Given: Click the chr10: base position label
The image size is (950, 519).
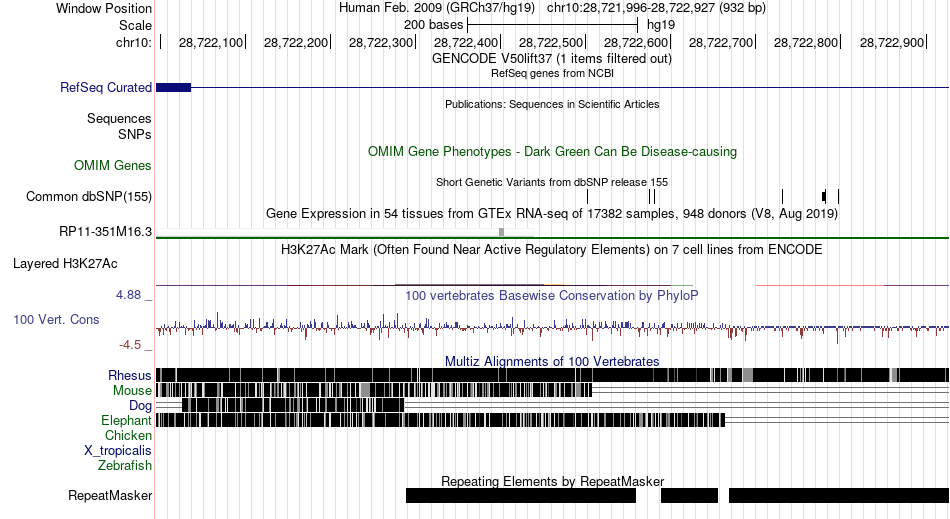Looking at the screenshot, I should [x=133, y=42].
